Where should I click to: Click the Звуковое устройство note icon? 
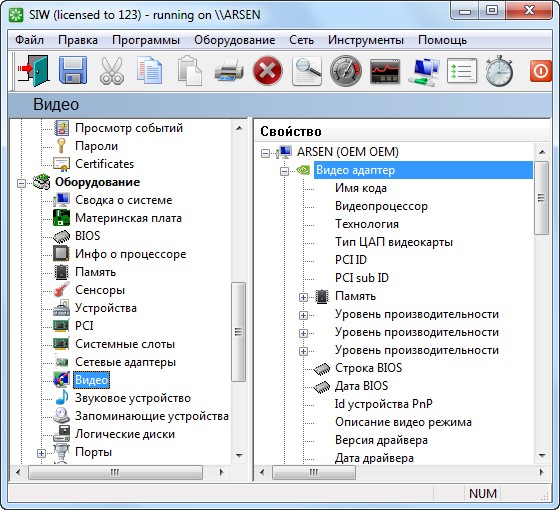pos(62,398)
